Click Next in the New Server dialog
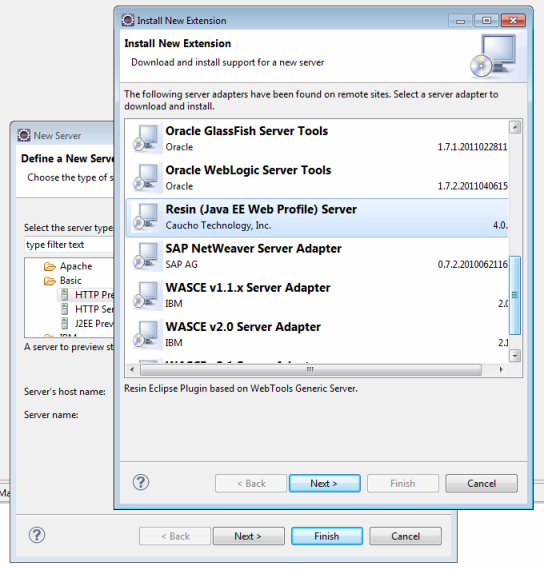544x570 pixels. (248, 536)
